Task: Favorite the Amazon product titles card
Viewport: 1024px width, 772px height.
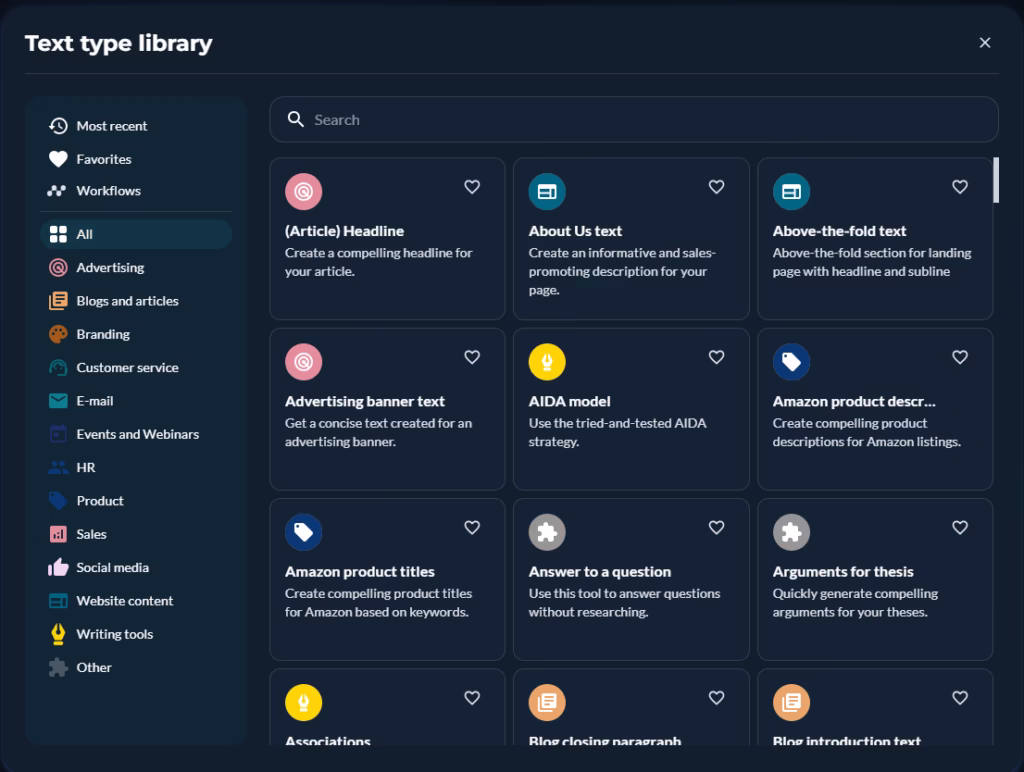Action: [x=472, y=528]
